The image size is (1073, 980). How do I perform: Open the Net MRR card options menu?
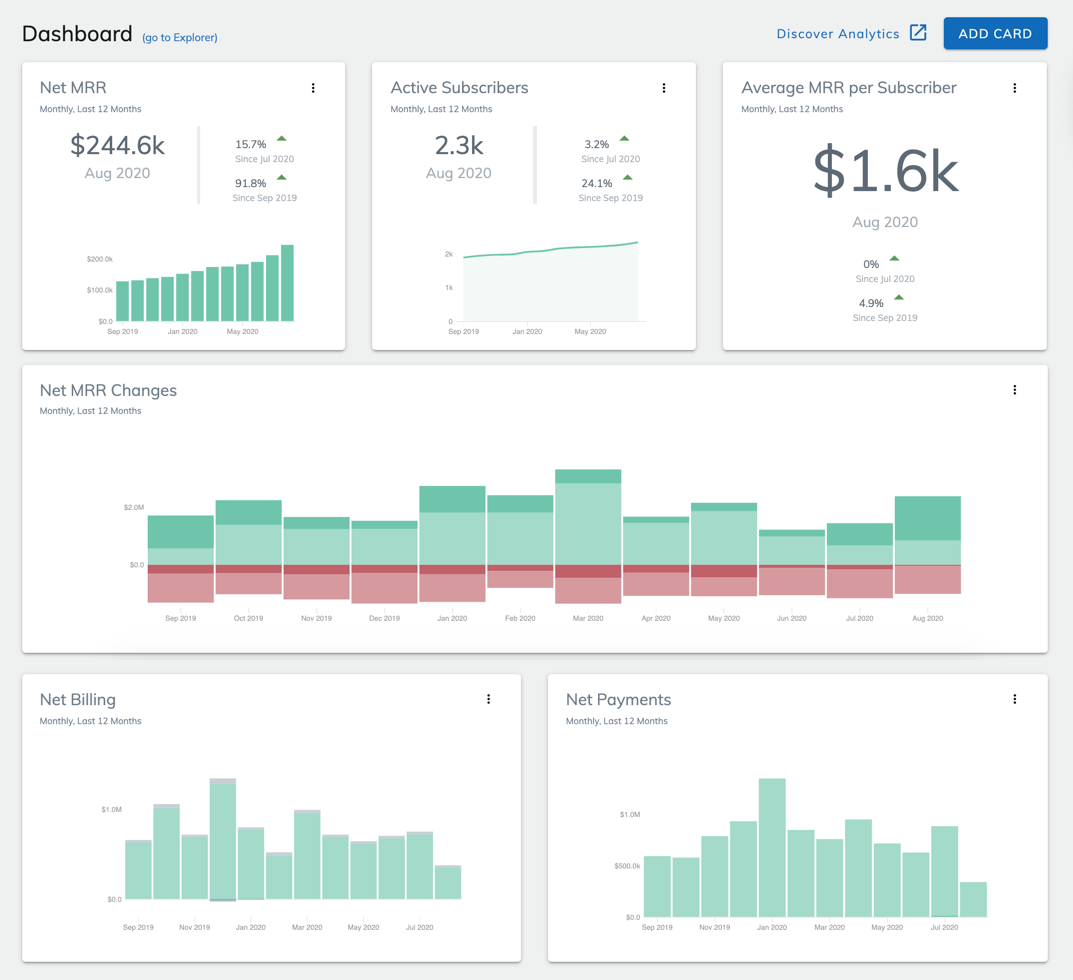click(x=313, y=88)
